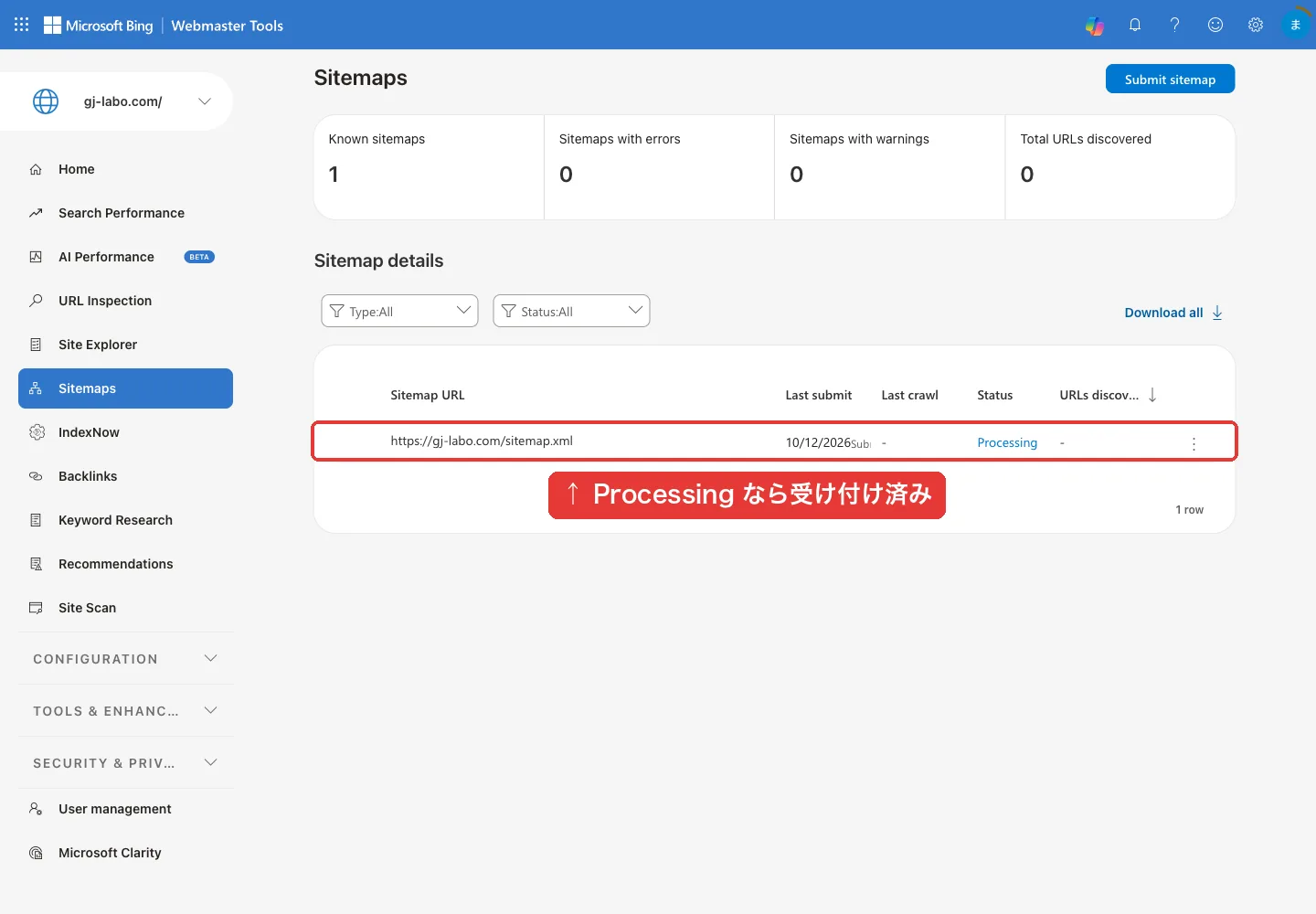Open the gj-labo.com site selector dropdown
Viewport: 1316px width, 914px height.
pos(117,101)
